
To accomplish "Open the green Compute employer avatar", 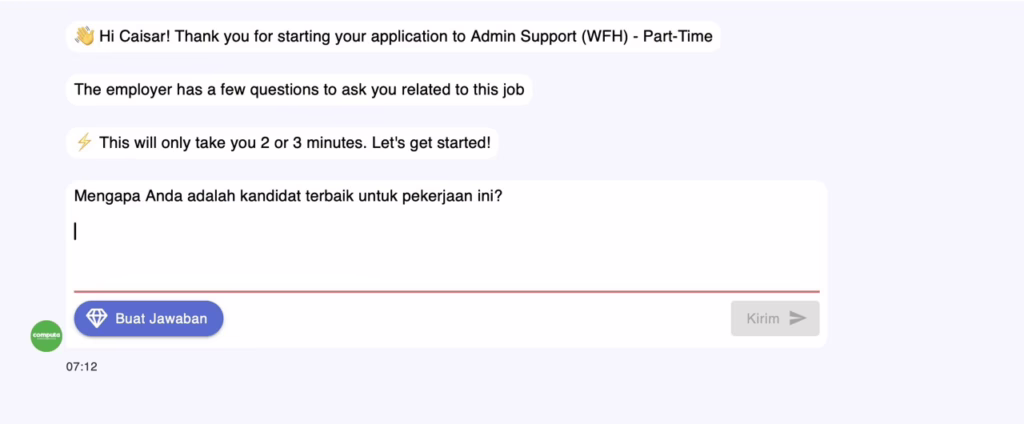I will pyautogui.click(x=47, y=335).
